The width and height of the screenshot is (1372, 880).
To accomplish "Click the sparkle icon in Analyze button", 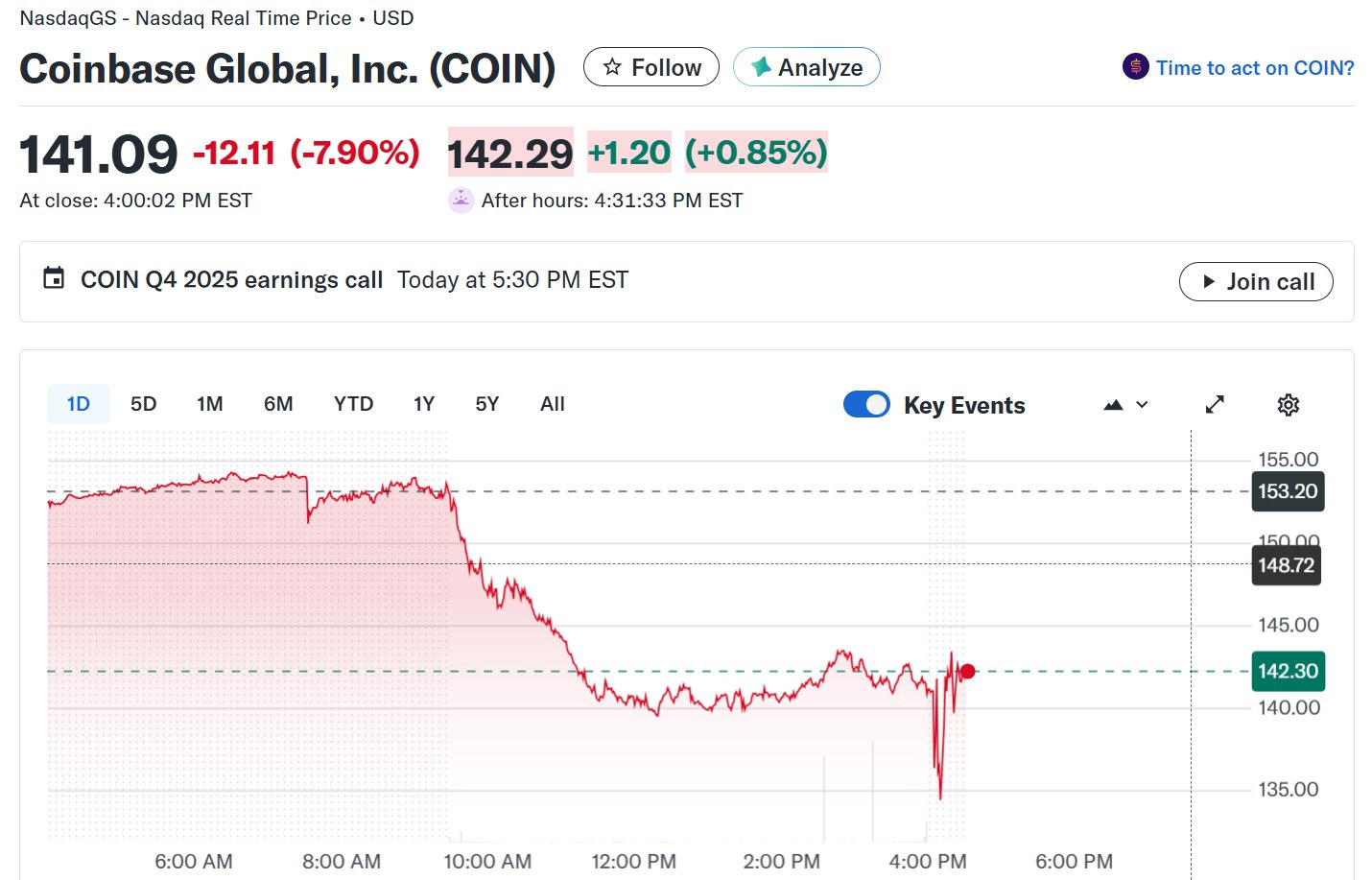I will pos(761,67).
